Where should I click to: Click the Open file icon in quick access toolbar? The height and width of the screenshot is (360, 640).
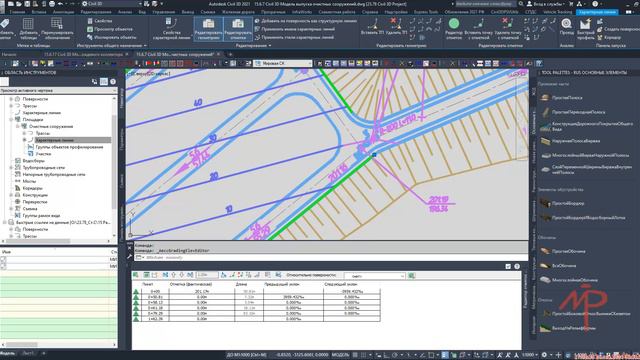[x=19, y=4]
